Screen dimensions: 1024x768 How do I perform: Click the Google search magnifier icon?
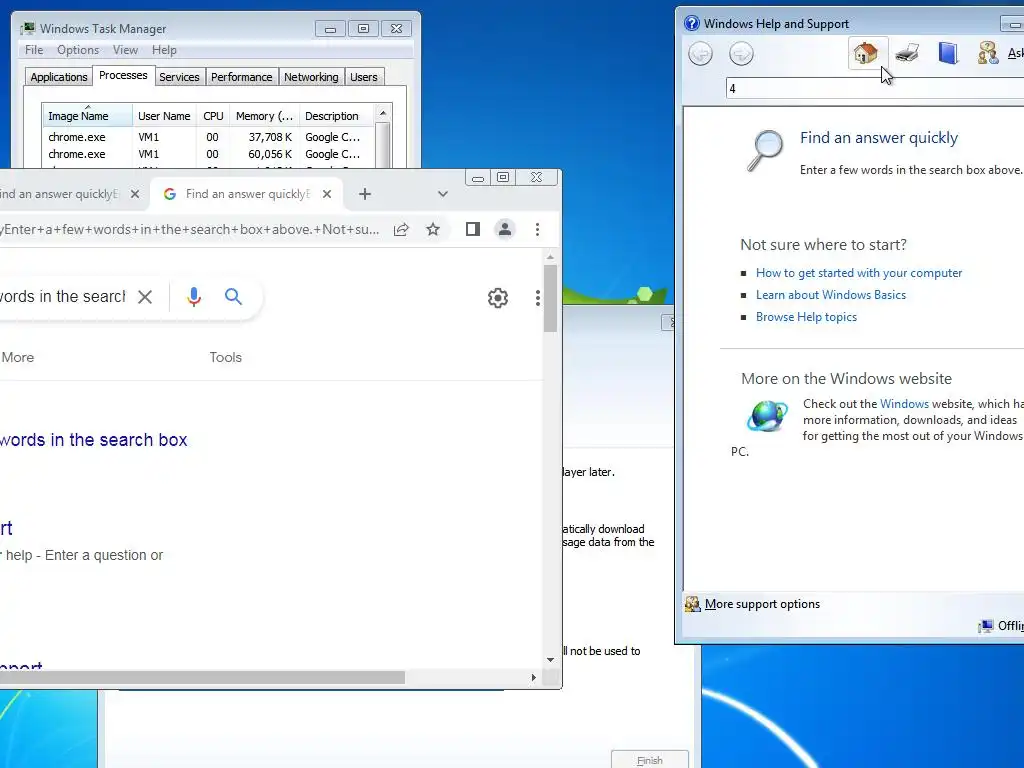[233, 296]
